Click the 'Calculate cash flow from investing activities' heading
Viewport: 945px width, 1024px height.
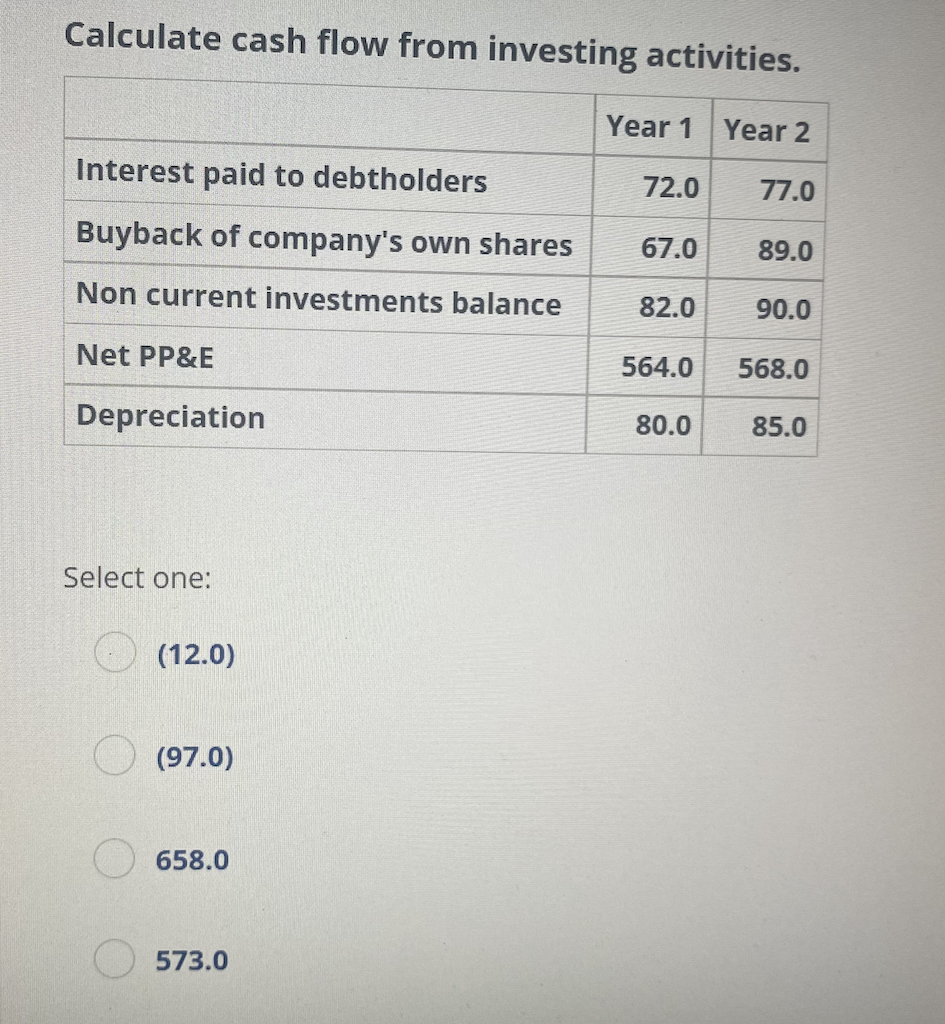point(432,47)
